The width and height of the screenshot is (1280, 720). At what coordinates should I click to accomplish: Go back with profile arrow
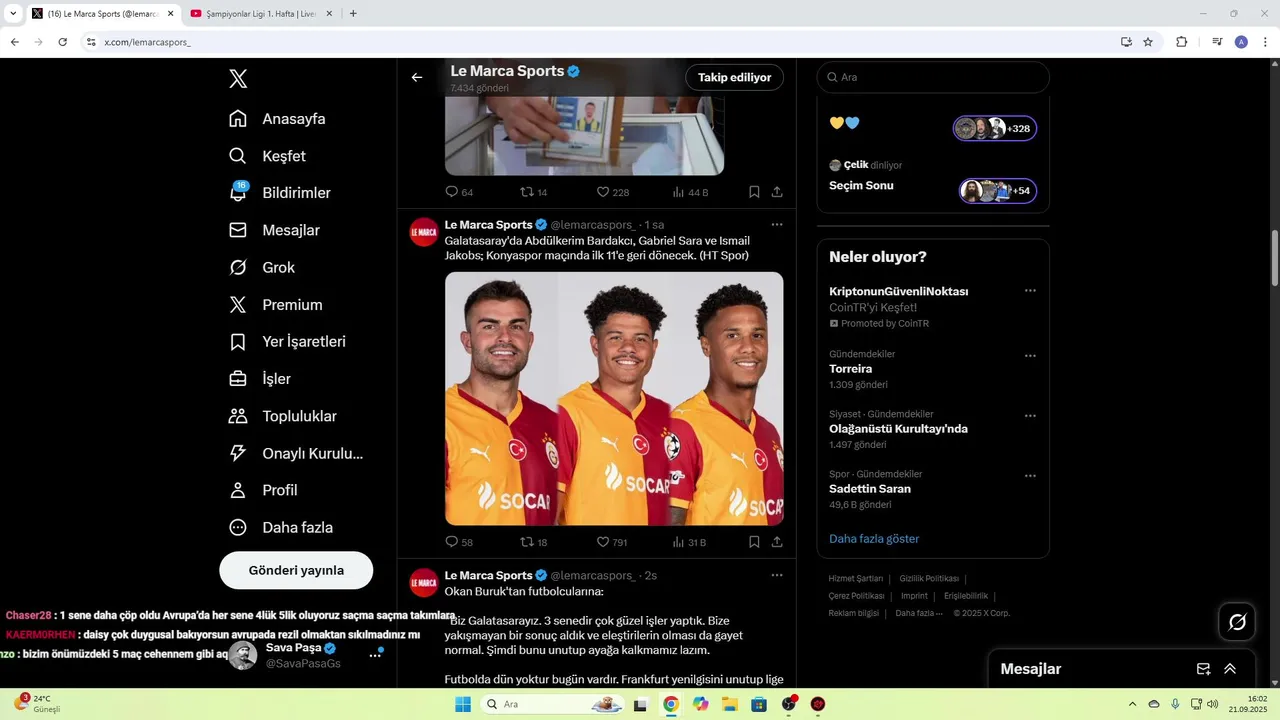pyautogui.click(x=417, y=77)
